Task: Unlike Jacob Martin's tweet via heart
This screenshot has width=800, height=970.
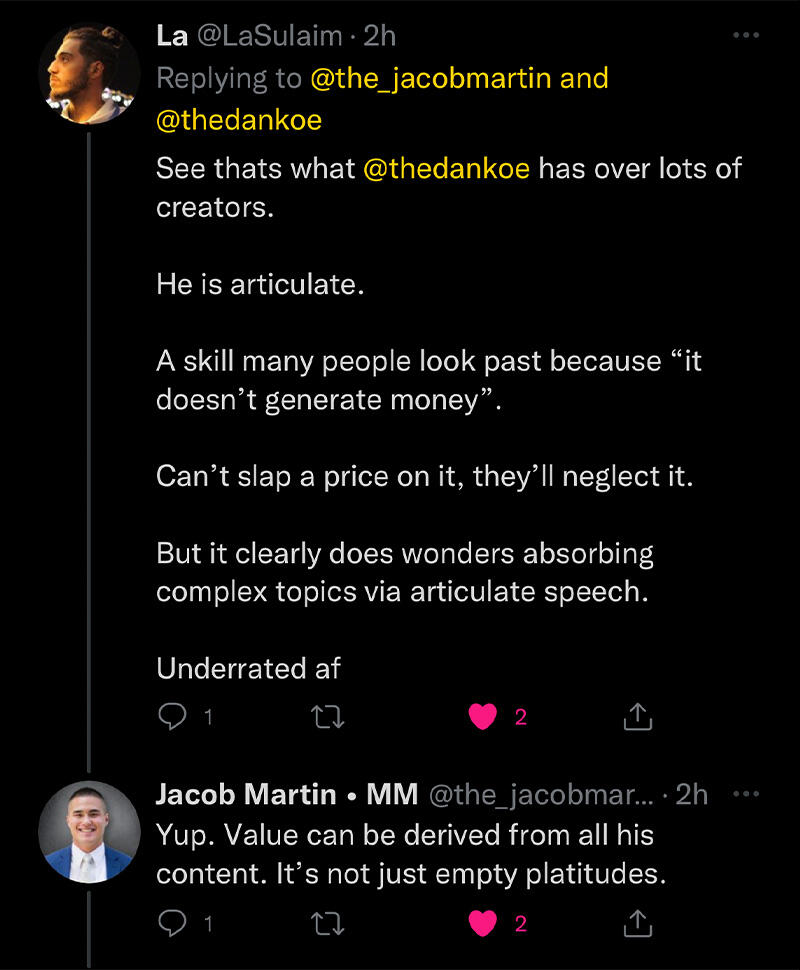Action: pos(483,925)
